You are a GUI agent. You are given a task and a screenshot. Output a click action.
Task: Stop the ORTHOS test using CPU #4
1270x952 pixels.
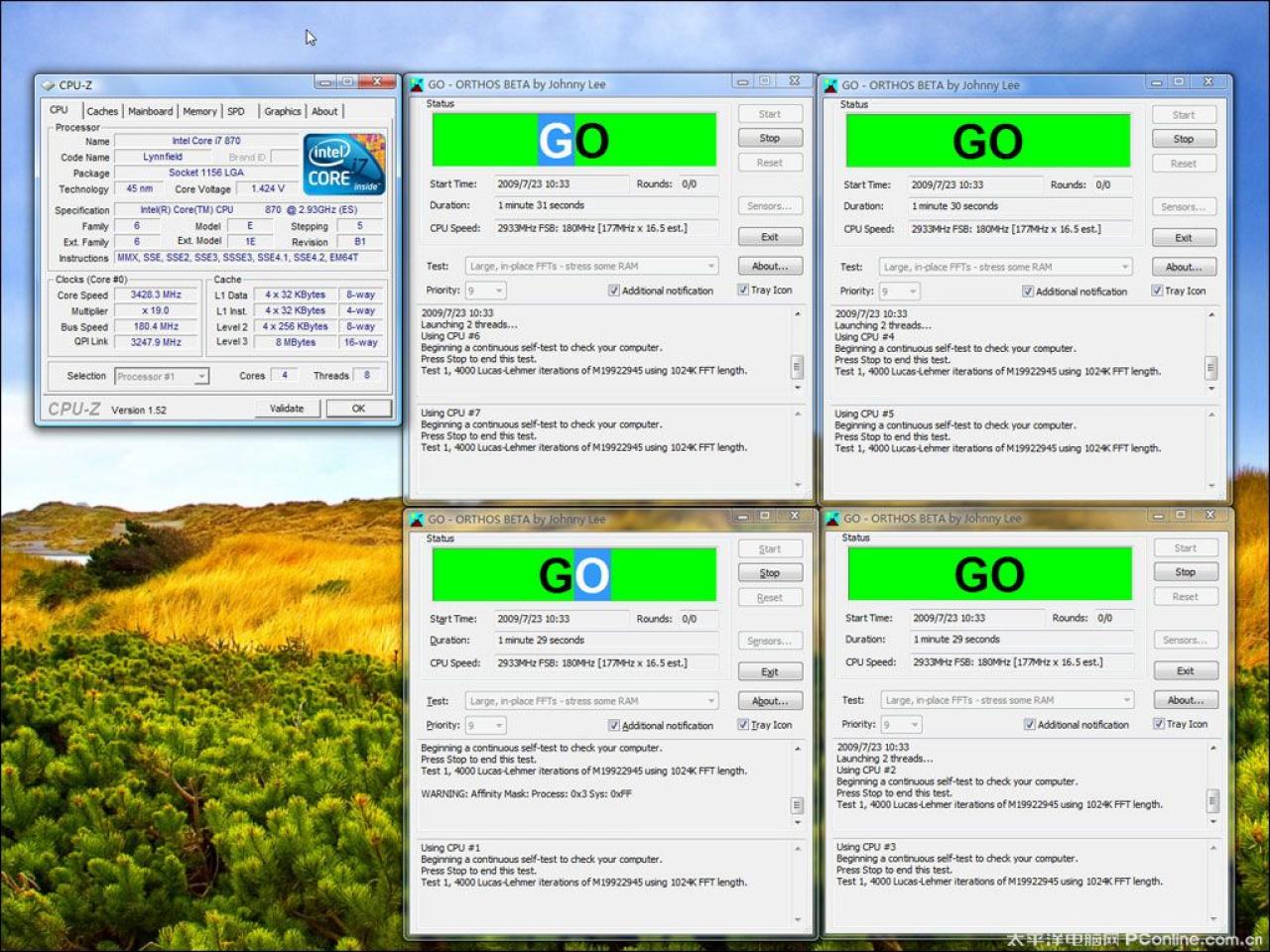pyautogui.click(x=1184, y=139)
